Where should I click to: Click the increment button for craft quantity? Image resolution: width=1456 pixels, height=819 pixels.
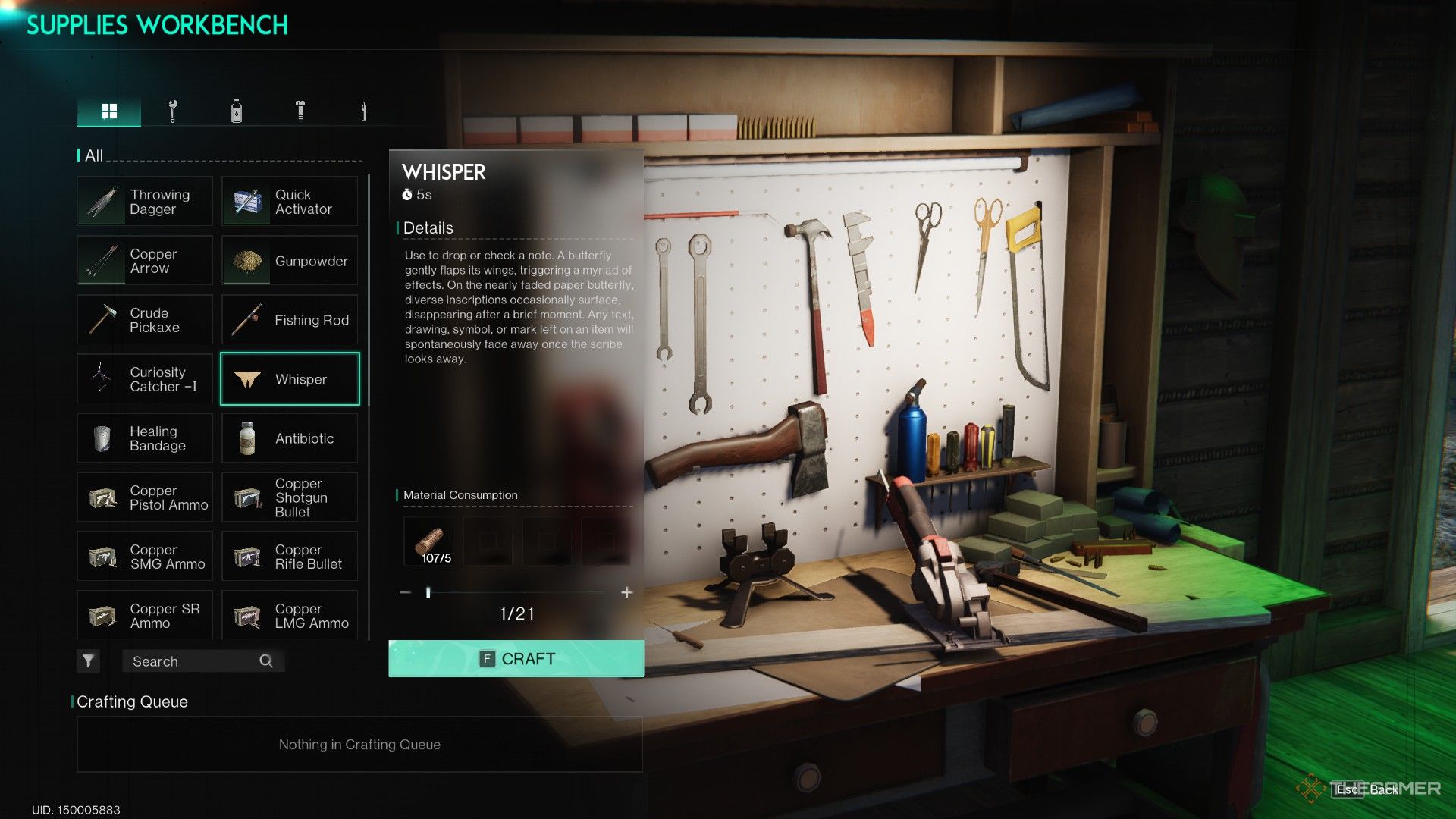[627, 593]
